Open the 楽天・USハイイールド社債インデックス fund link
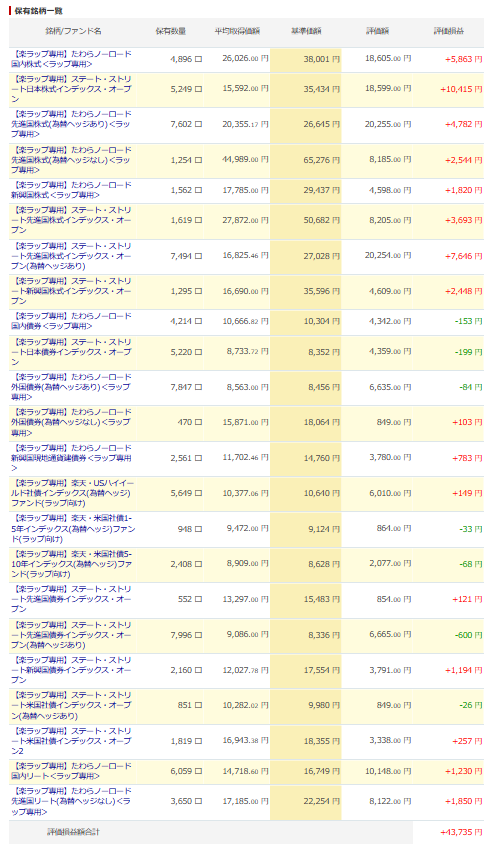This screenshot has height=844, width=491. pyautogui.click(x=73, y=493)
